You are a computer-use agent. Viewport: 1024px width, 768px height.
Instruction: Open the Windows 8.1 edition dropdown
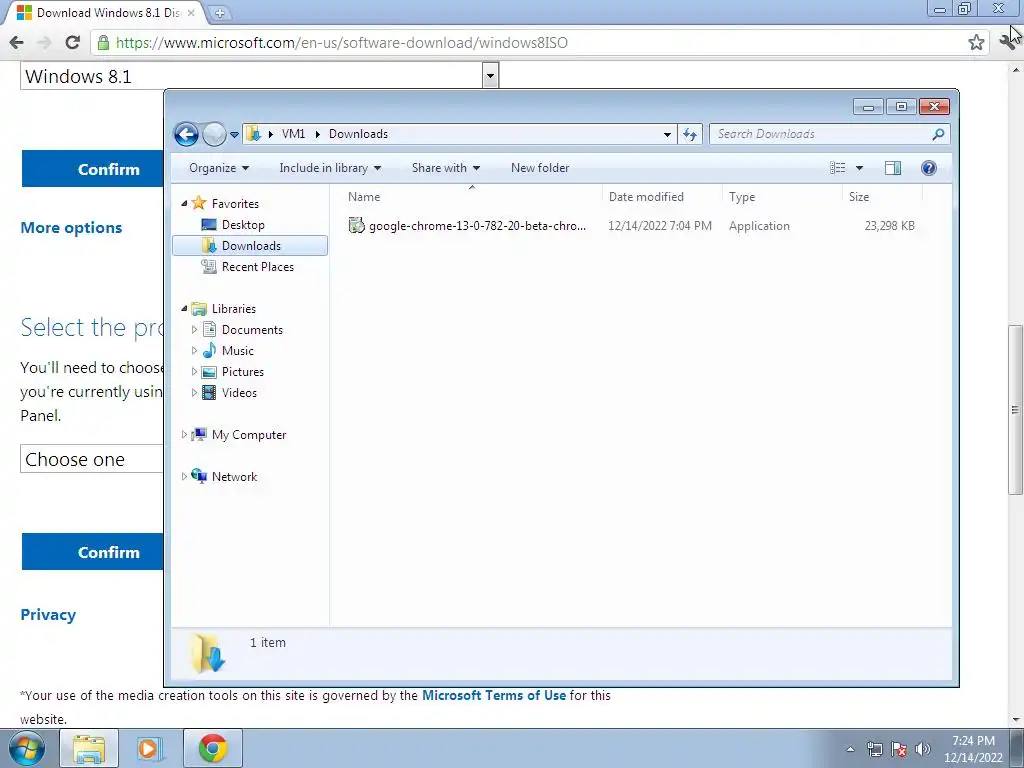pos(490,76)
